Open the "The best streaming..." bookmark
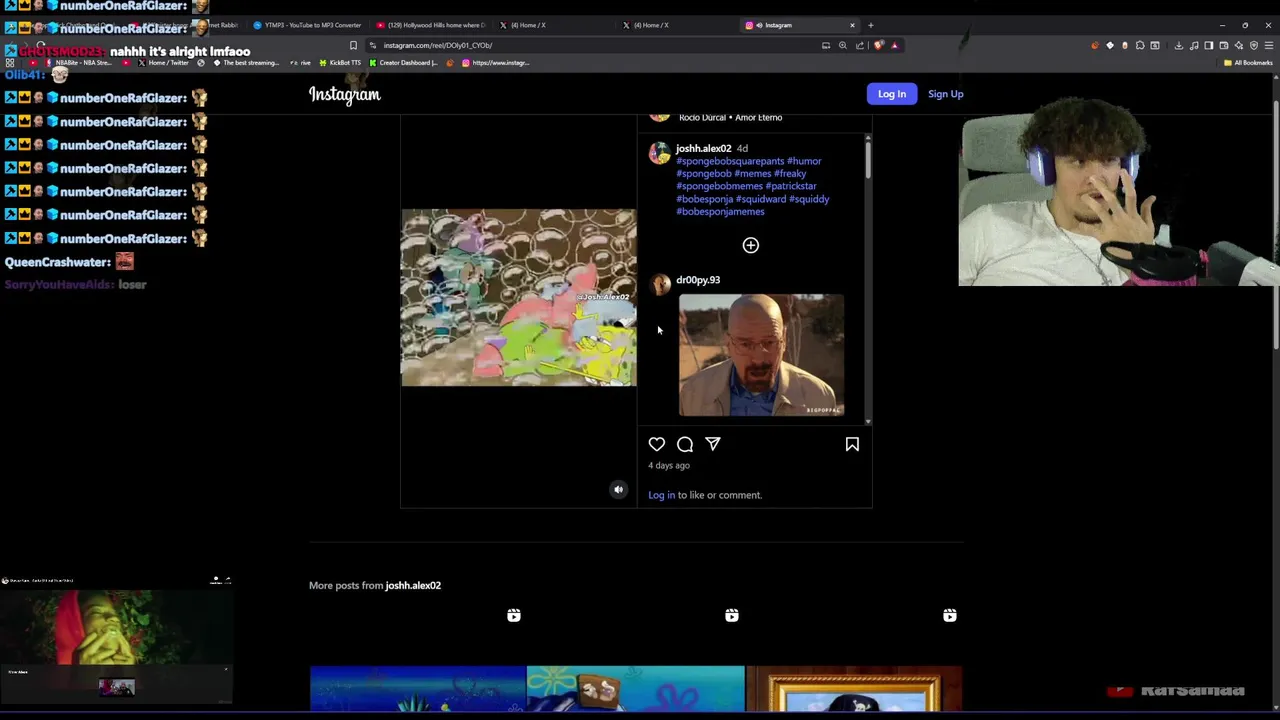This screenshot has width=1280, height=720. coord(246,63)
